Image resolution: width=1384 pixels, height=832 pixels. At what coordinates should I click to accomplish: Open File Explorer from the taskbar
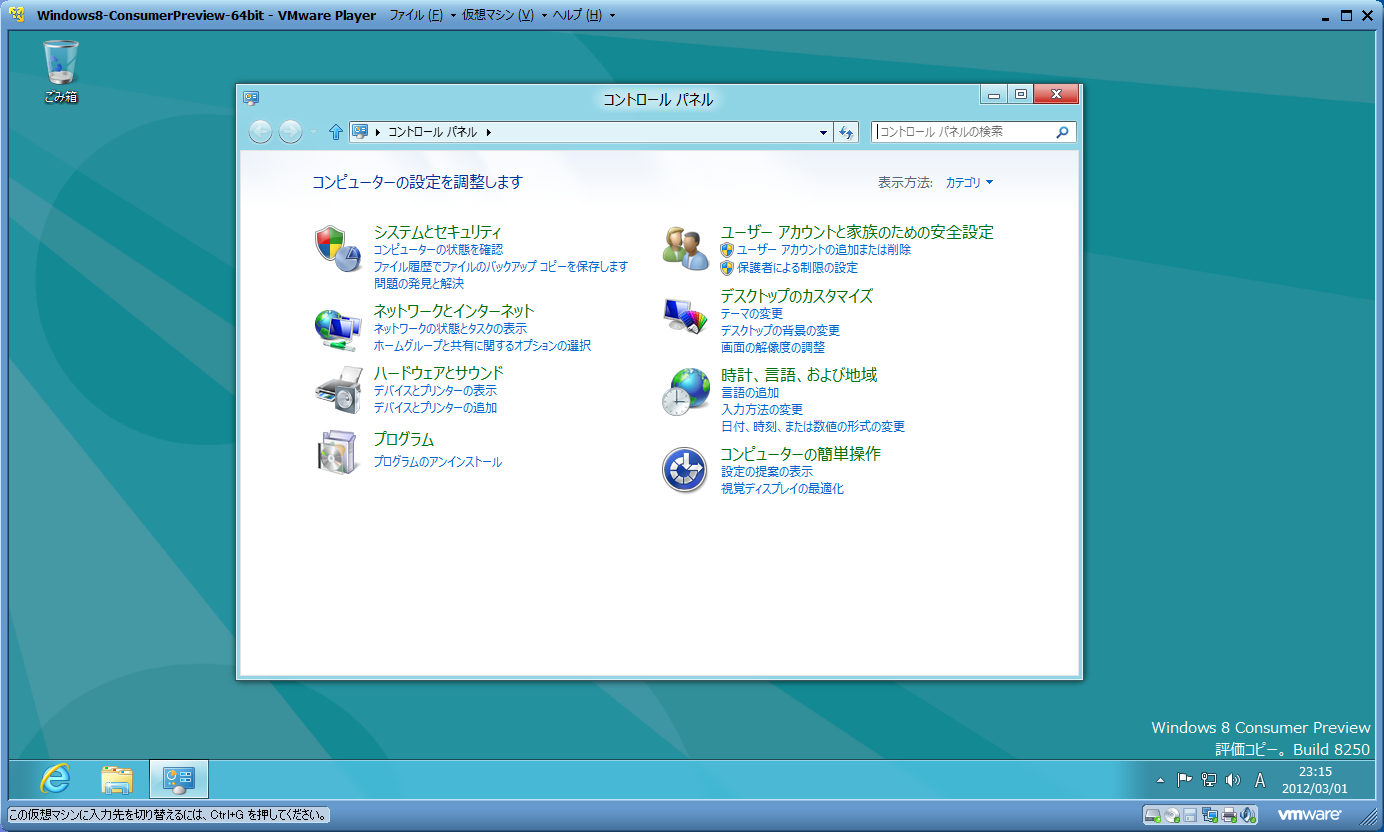117,779
